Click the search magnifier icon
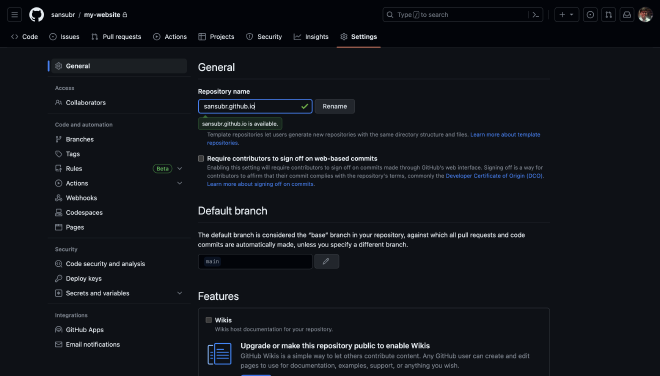This screenshot has width=660, height=376. [x=390, y=15]
